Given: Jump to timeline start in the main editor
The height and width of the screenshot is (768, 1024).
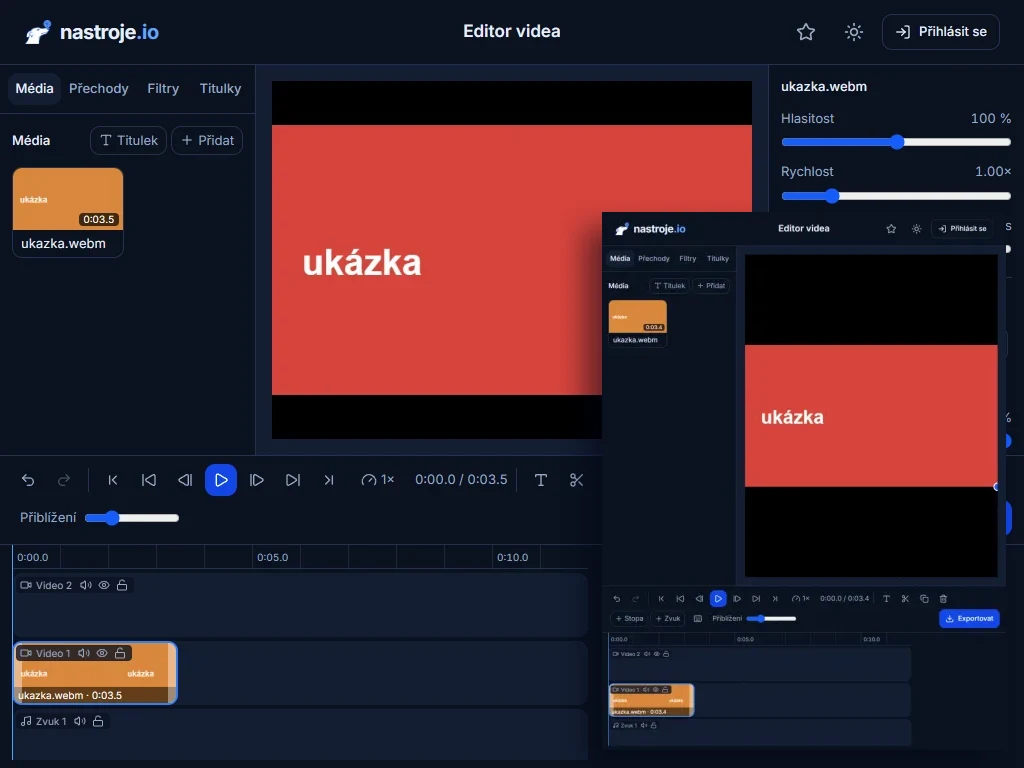Looking at the screenshot, I should 113,480.
